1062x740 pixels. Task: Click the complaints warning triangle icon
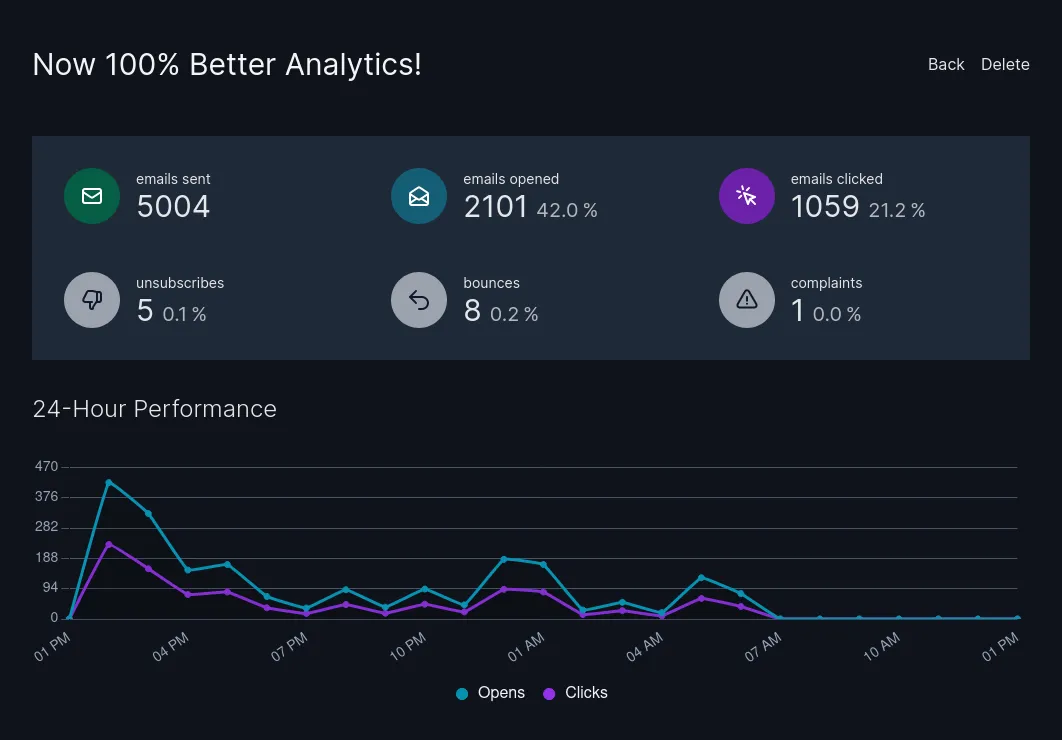click(747, 300)
